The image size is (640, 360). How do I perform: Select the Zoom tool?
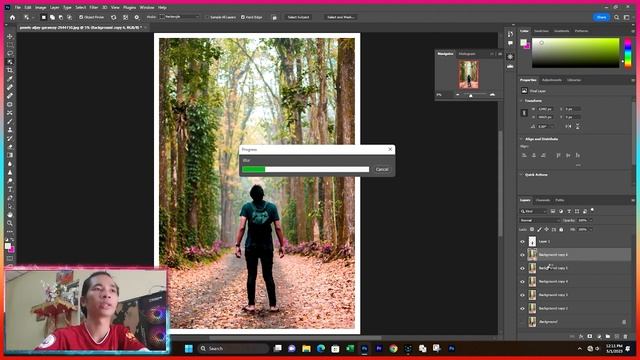click(10, 223)
